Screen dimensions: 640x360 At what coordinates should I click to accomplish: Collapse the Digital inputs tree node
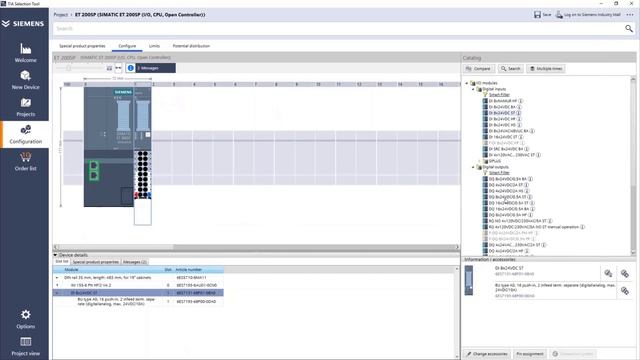click(x=473, y=89)
